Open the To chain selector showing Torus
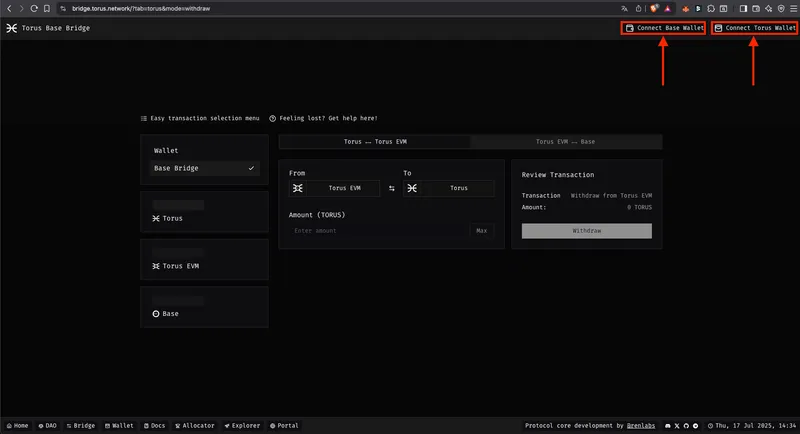 pyautogui.click(x=449, y=188)
